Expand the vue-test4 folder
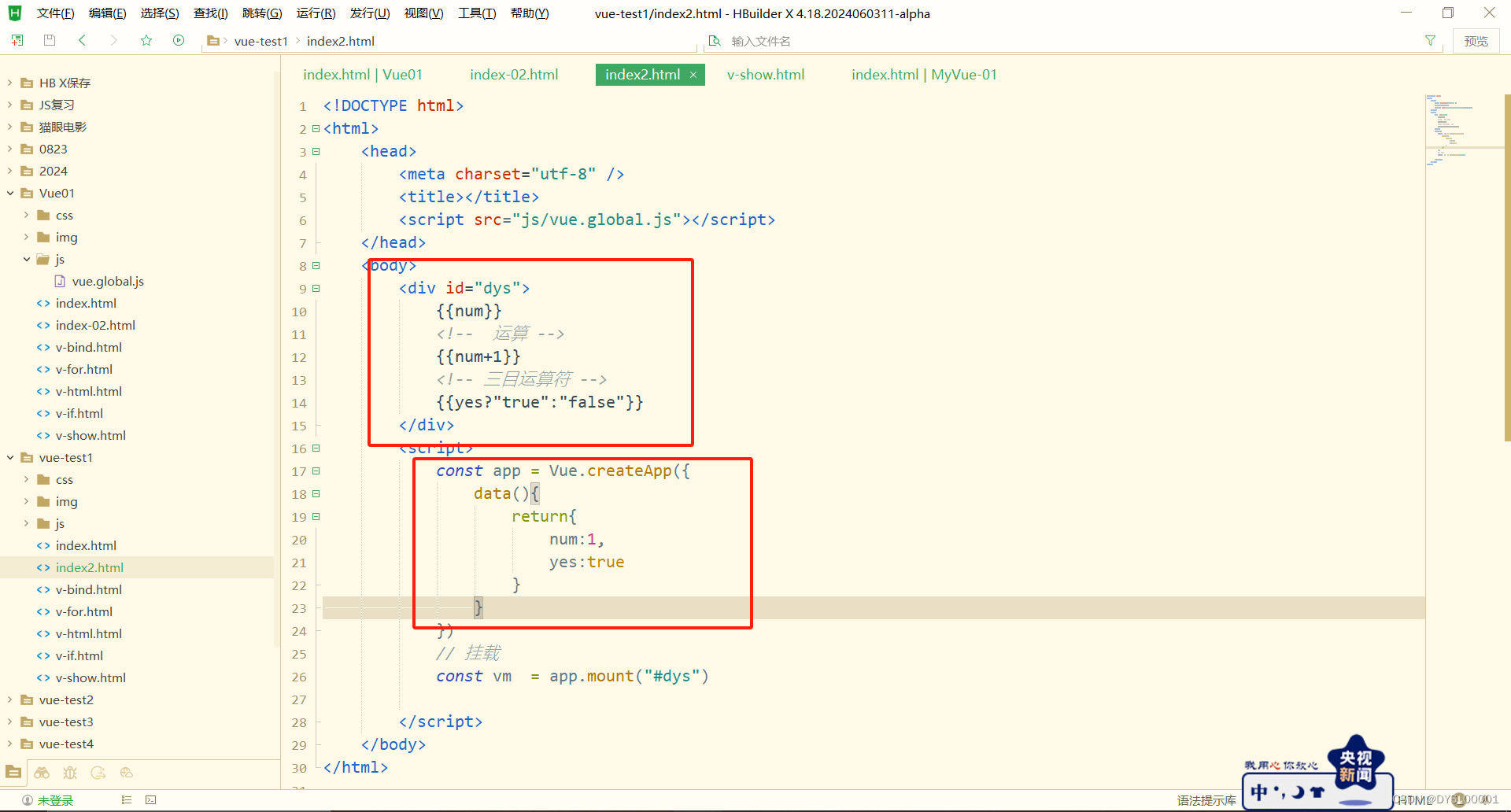The width and height of the screenshot is (1511, 812). (x=10, y=744)
